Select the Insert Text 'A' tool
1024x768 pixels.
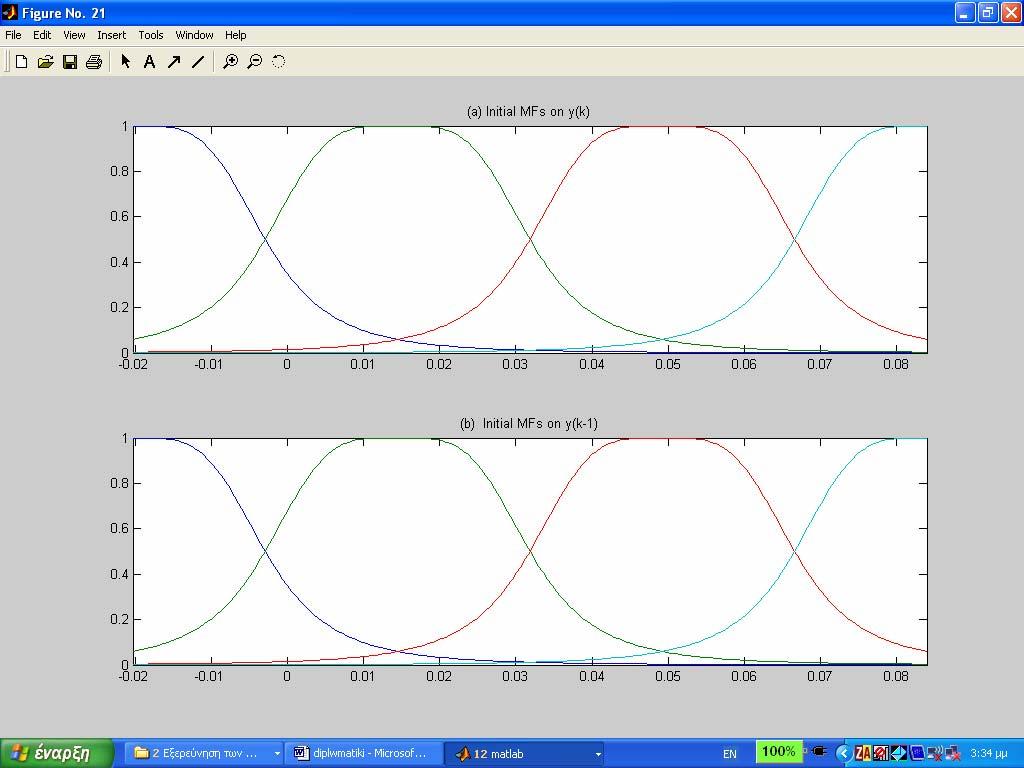[x=150, y=61]
